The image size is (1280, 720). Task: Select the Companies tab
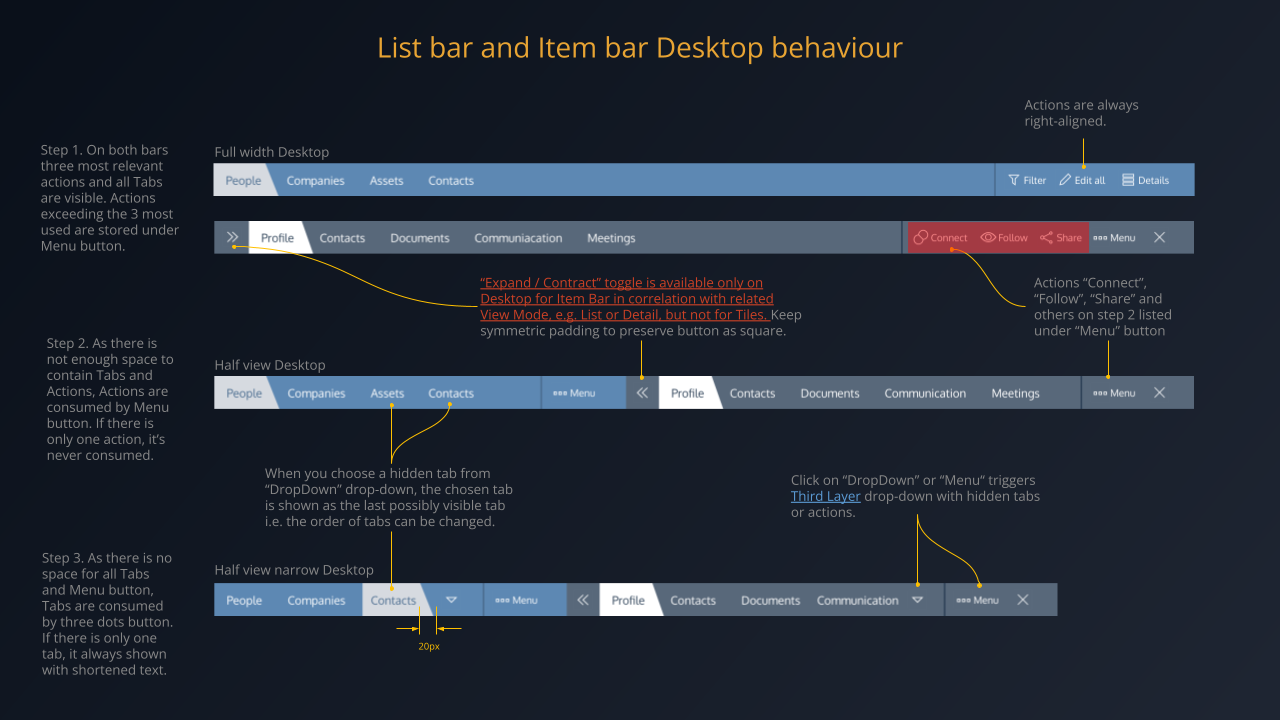click(316, 180)
